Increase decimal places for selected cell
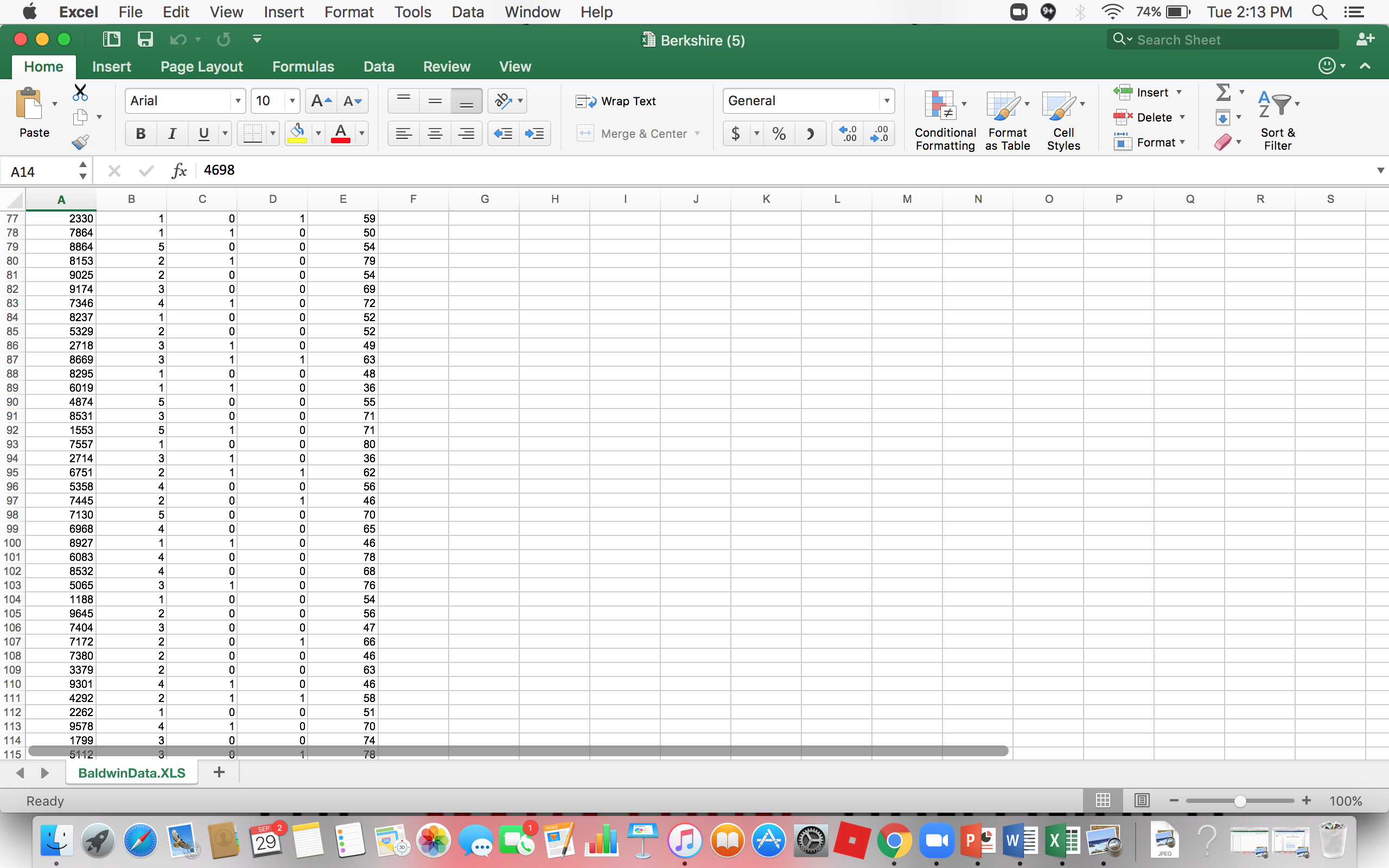Image resolution: width=1389 pixels, height=868 pixels. (x=848, y=133)
